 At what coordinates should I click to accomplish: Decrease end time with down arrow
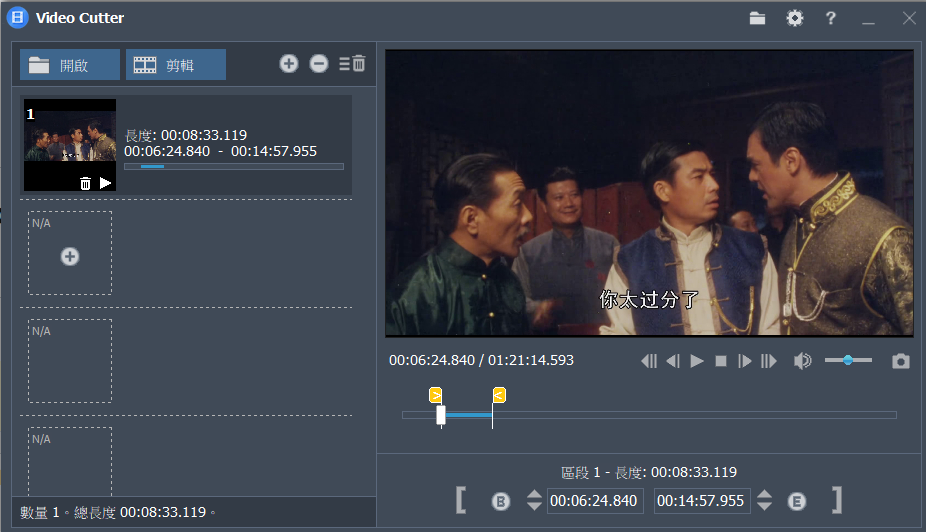pos(764,507)
